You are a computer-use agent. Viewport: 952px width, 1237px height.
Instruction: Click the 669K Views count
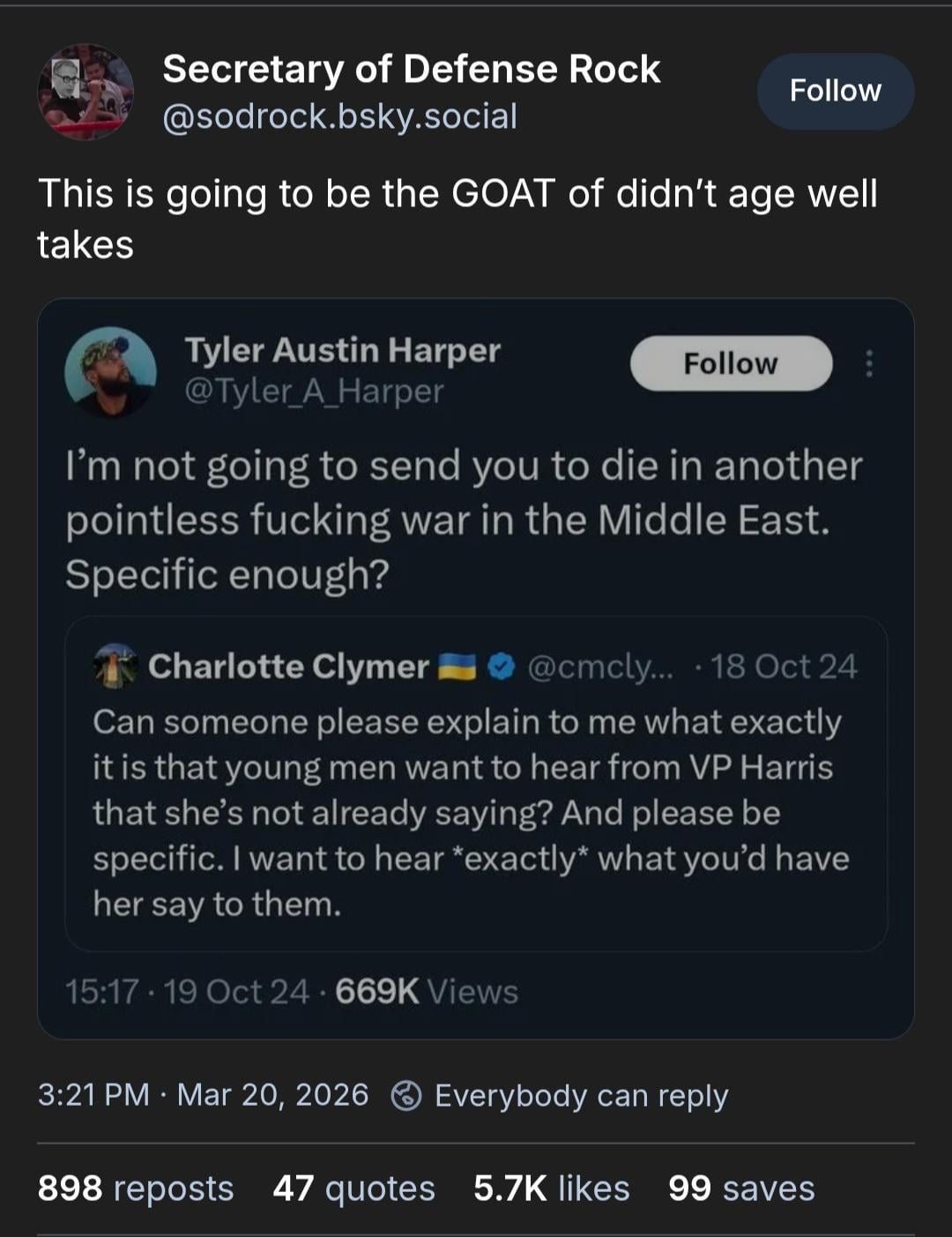427,992
